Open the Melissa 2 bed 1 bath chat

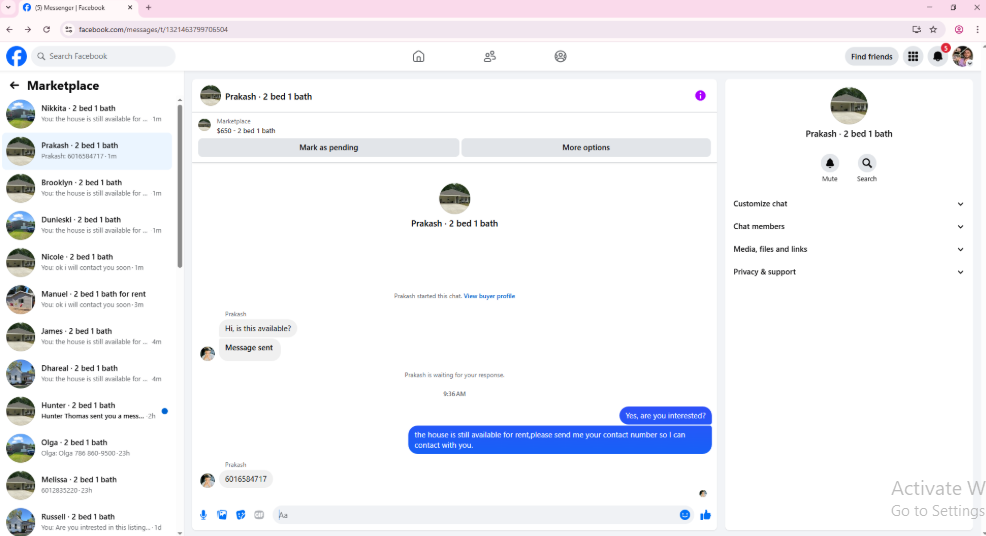(87, 484)
